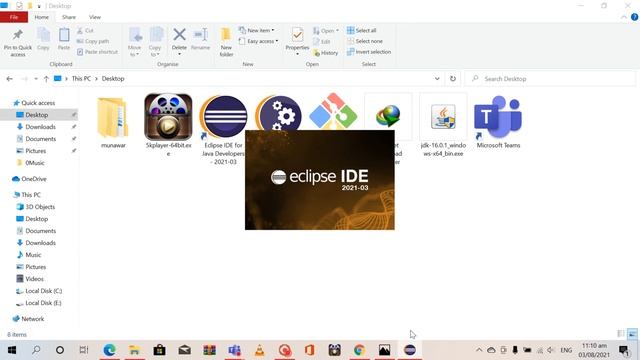The height and width of the screenshot is (360, 640).
Task: Click the Eclipse IDE splash screen
Action: point(320,180)
